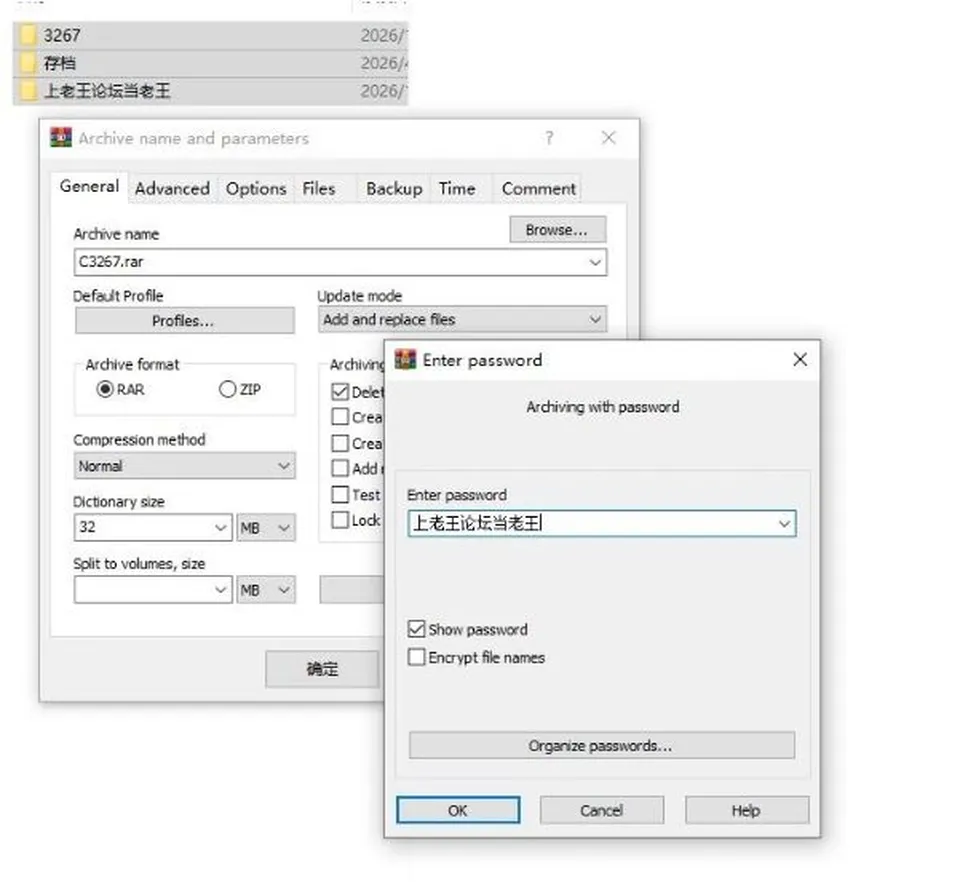Click the Organize passwords button

click(601, 746)
